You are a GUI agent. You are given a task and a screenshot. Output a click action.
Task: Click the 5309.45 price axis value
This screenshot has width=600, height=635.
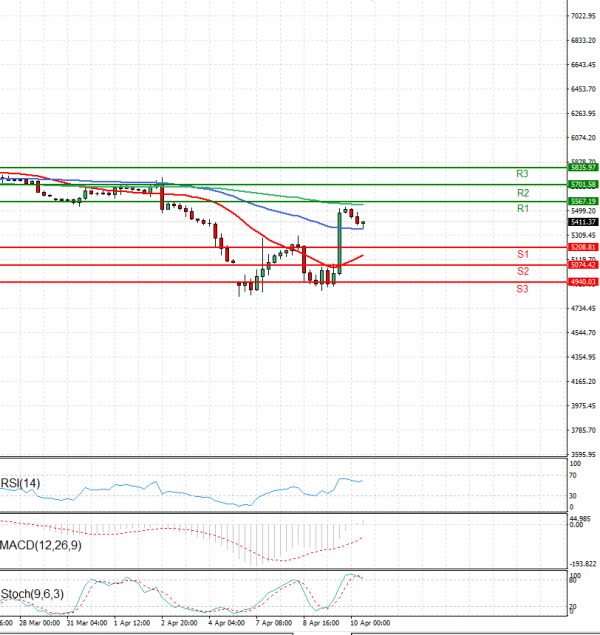coord(583,235)
